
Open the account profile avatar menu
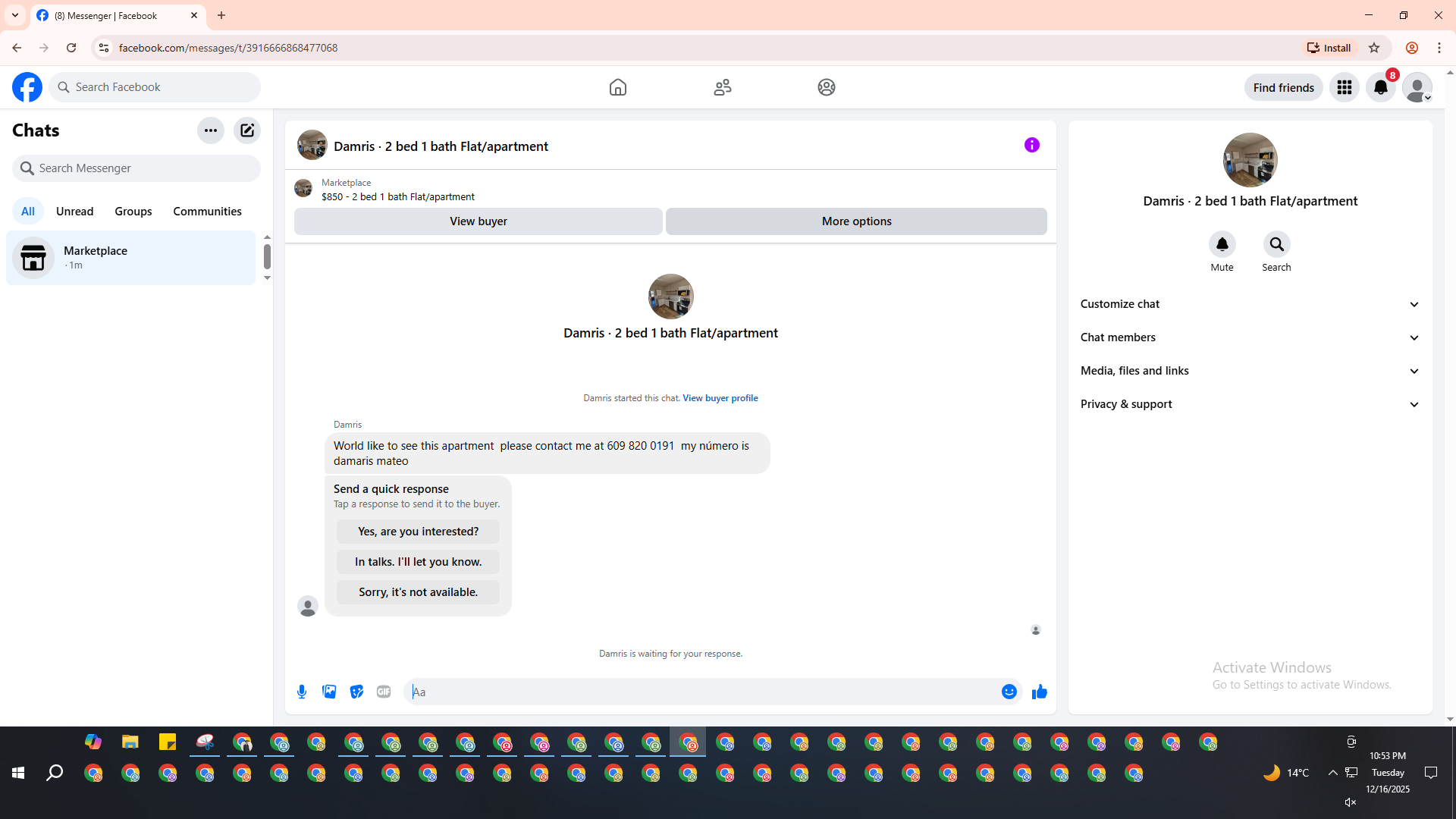1417,87
